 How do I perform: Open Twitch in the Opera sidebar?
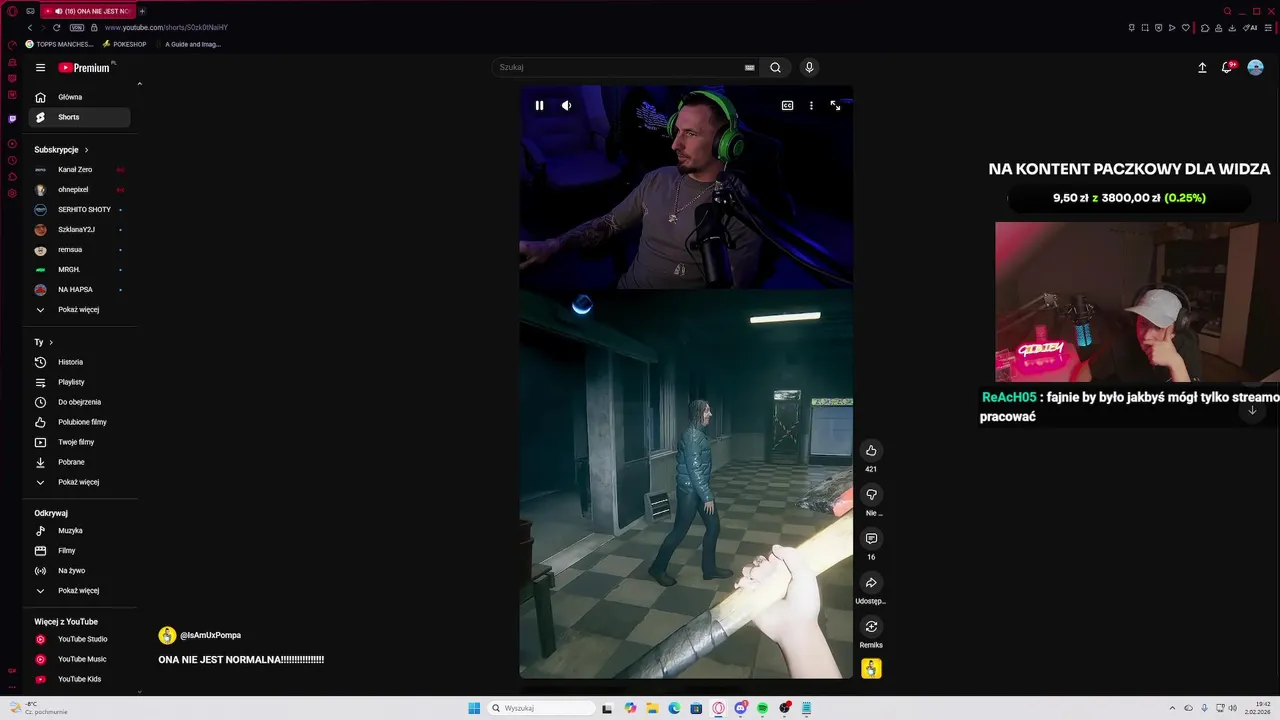click(12, 119)
